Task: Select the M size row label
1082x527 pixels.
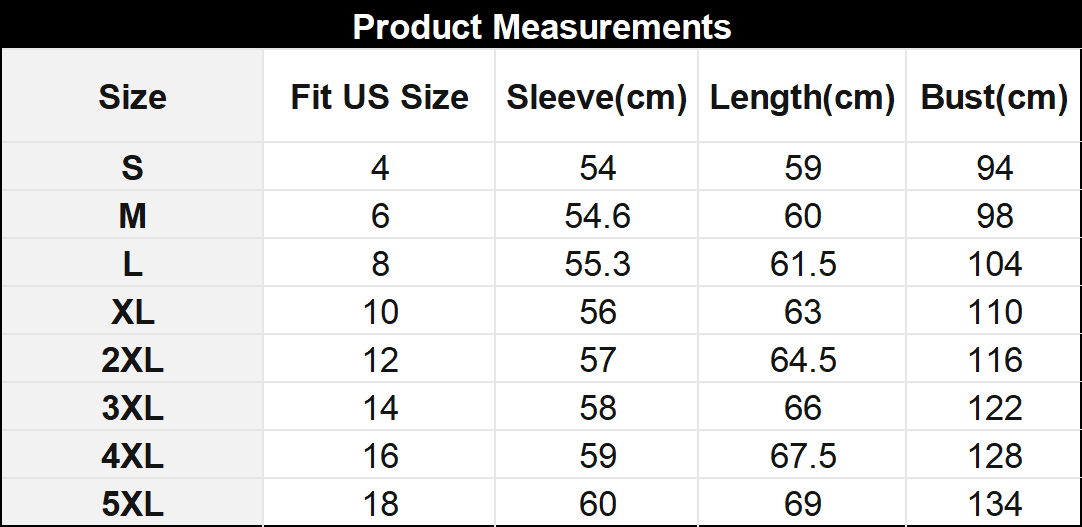Action: (x=132, y=216)
